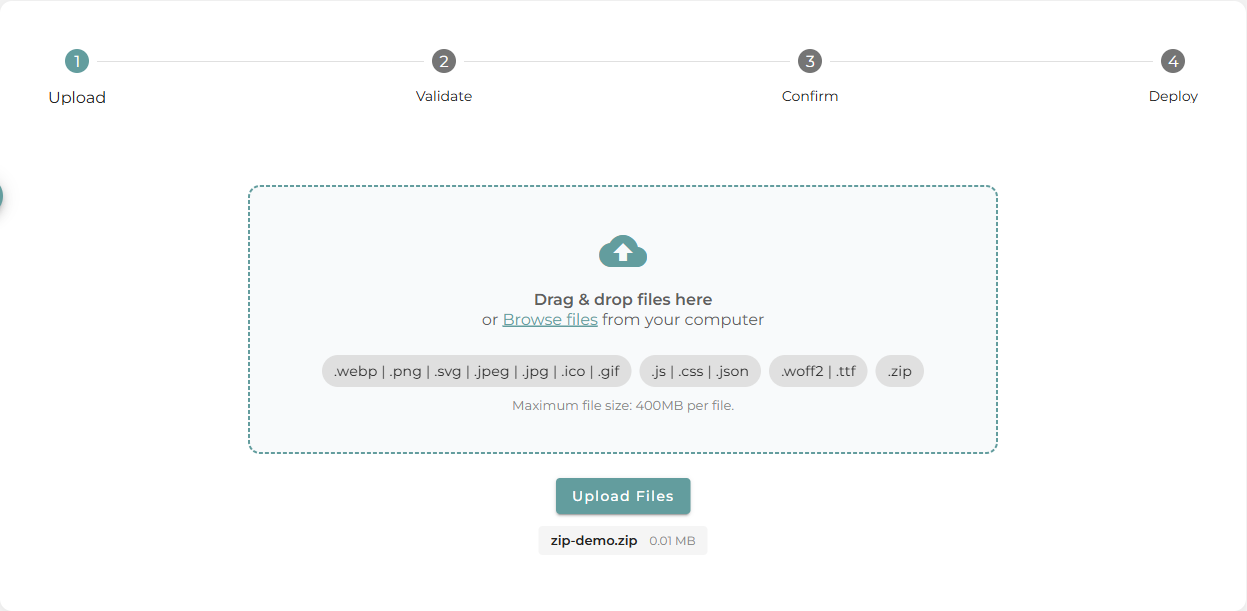Click the 0.01 MB file size text
1247x611 pixels.
672,541
